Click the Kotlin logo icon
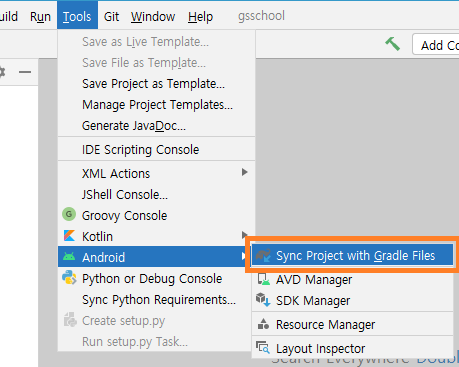This screenshot has height=367, width=459. point(69,236)
